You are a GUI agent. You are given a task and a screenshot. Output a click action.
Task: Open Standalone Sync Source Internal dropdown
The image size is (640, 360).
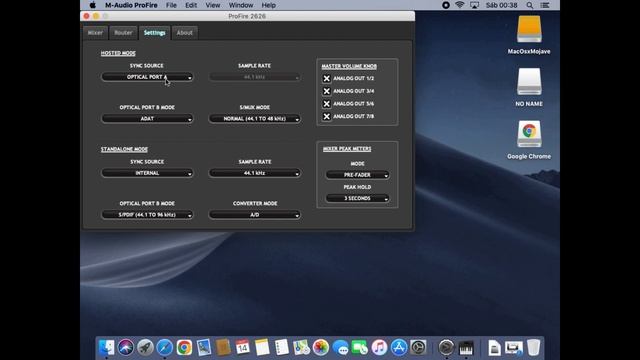tap(147, 173)
